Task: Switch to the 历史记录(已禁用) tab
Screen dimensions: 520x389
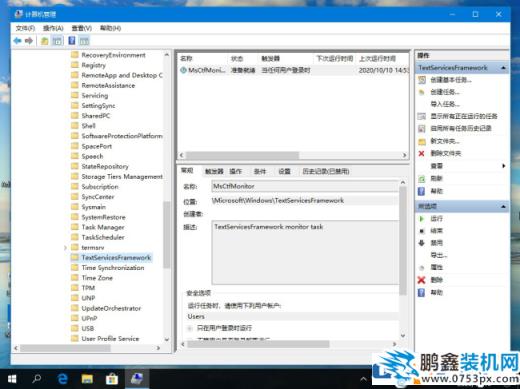Action: tap(326, 171)
